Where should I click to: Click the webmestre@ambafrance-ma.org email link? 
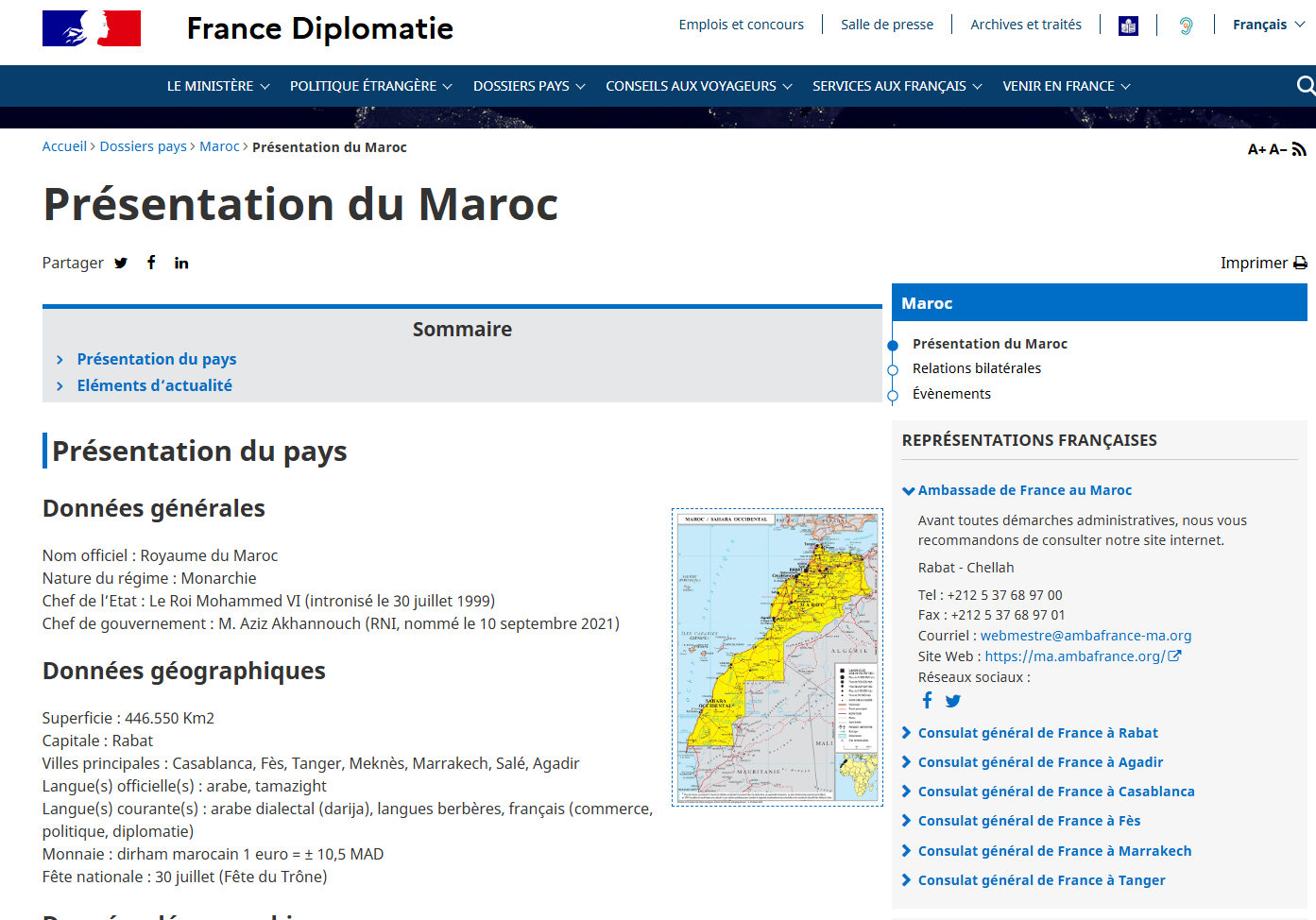pyautogui.click(x=1085, y=636)
